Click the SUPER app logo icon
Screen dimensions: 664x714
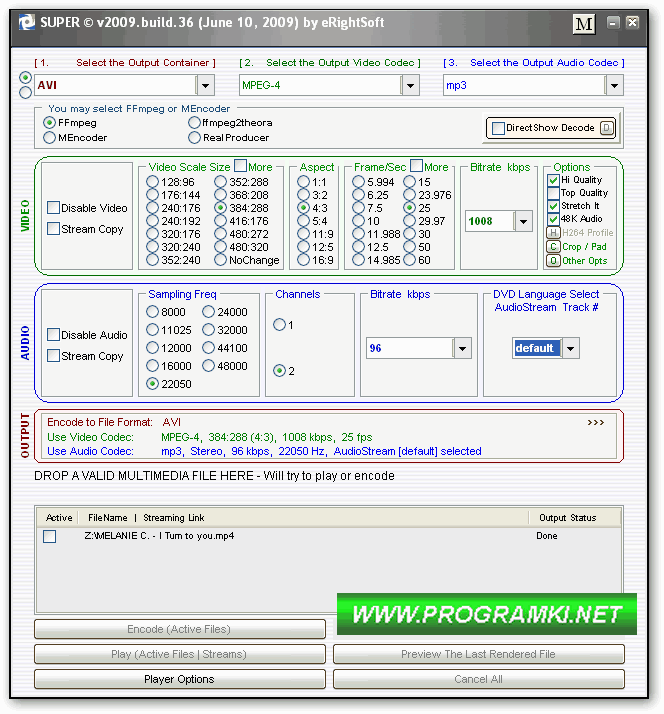(x=26, y=22)
